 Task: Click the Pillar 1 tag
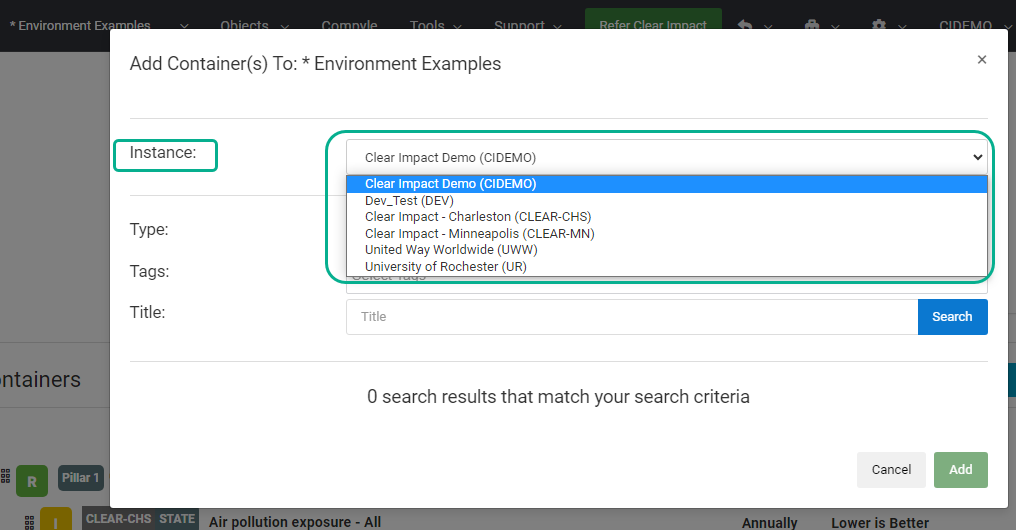click(x=80, y=478)
